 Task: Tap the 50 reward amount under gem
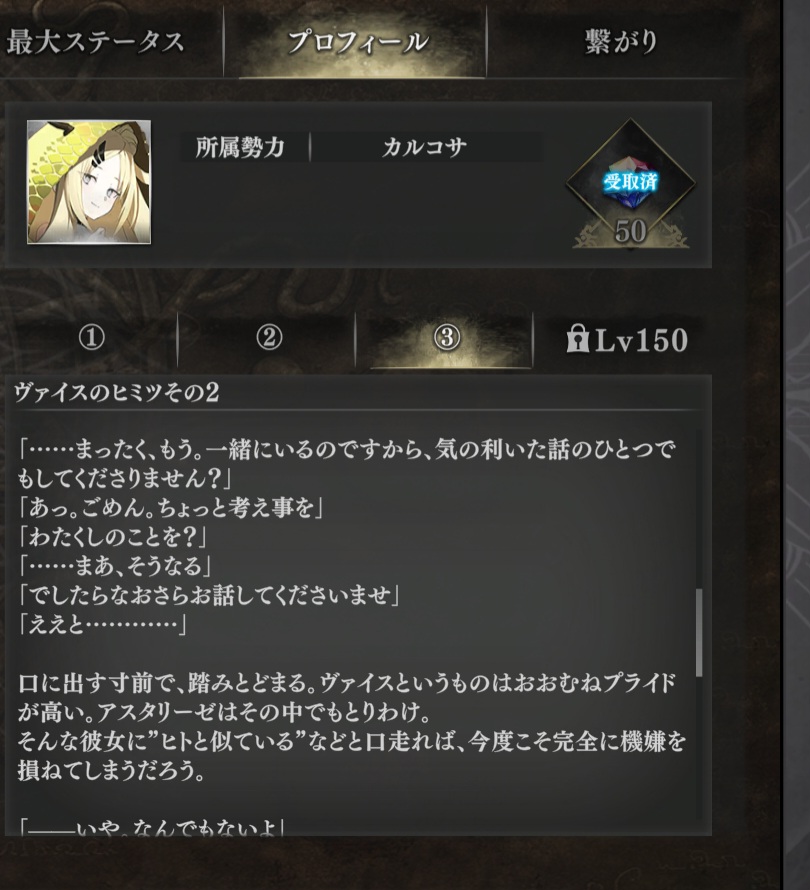(x=630, y=232)
